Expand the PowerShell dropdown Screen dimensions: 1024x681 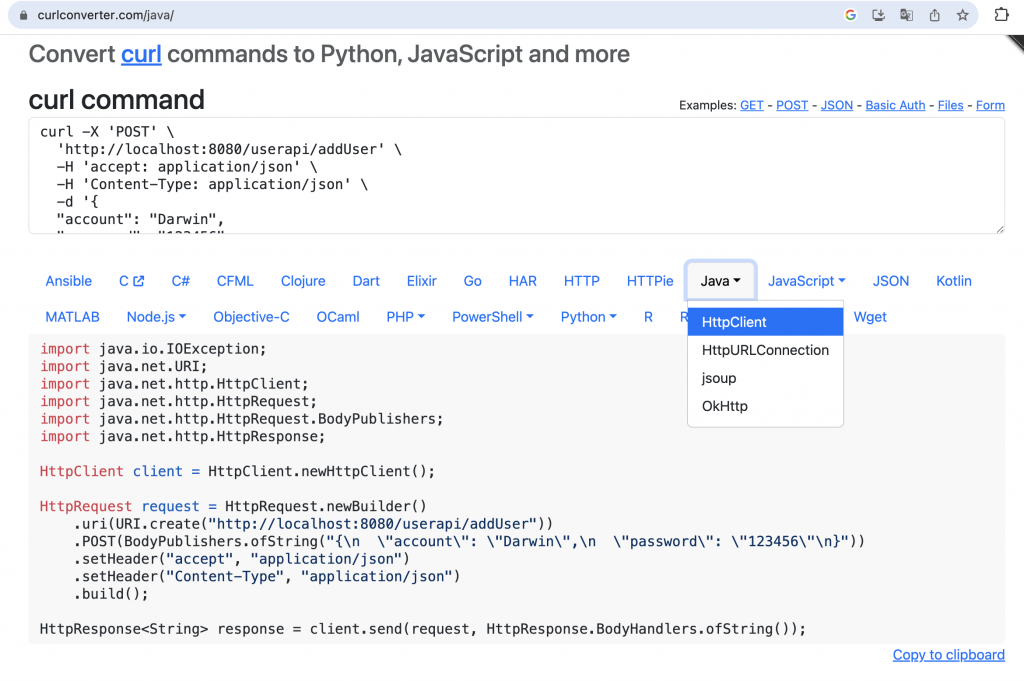492,317
